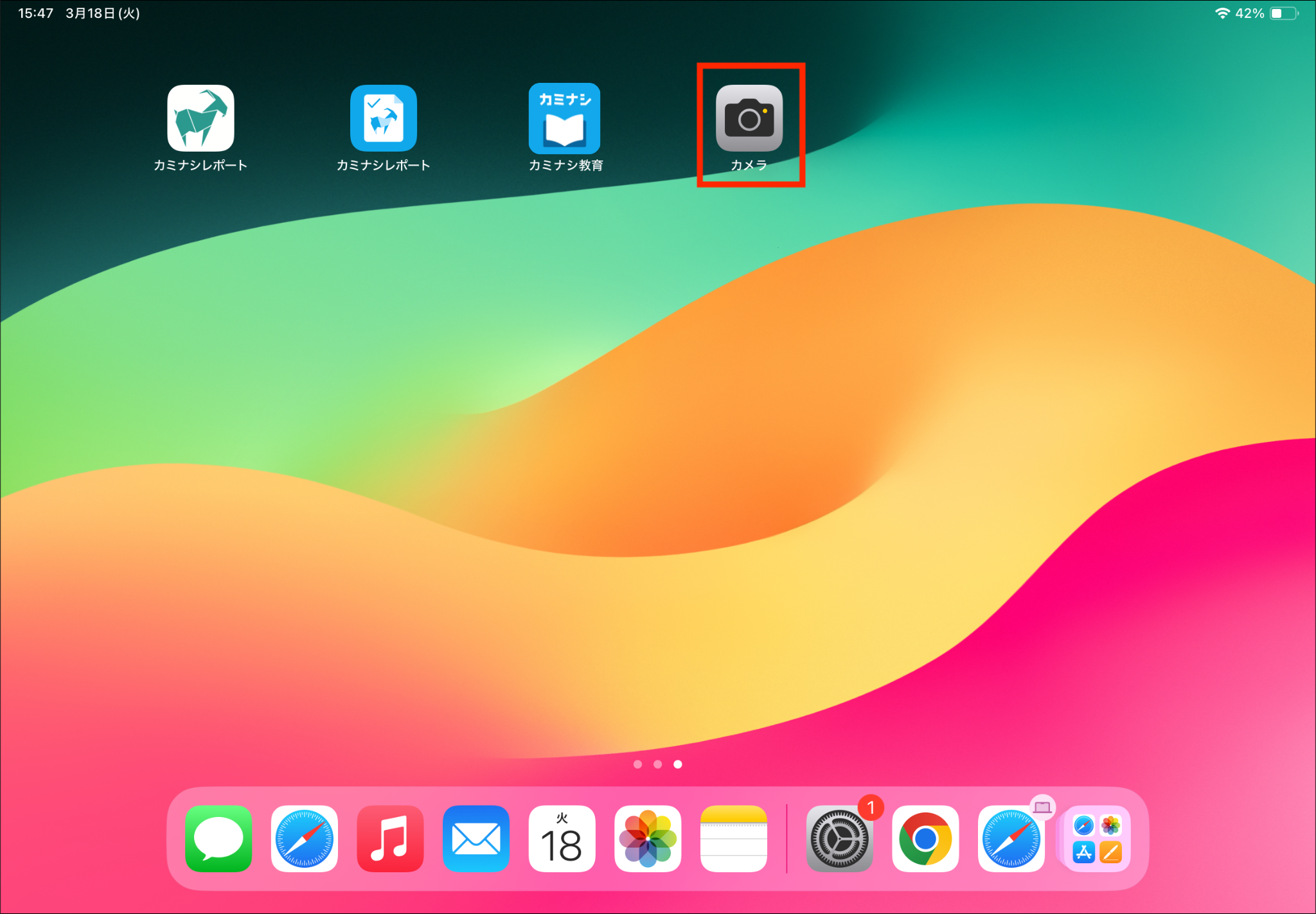1316x914 pixels.
Task: Open Settings with notification badge
Action: [839, 839]
